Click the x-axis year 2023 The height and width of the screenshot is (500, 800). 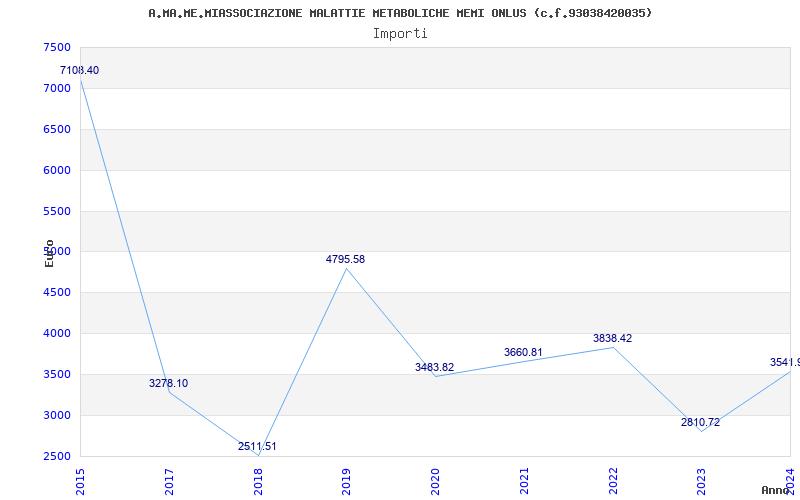(702, 481)
